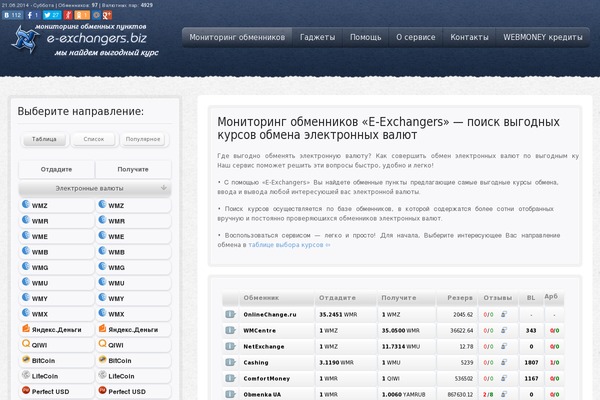Click the orange Odnoklassniki share button
This screenshot has height=400, width=600.
pyautogui.click(x=82, y=15)
